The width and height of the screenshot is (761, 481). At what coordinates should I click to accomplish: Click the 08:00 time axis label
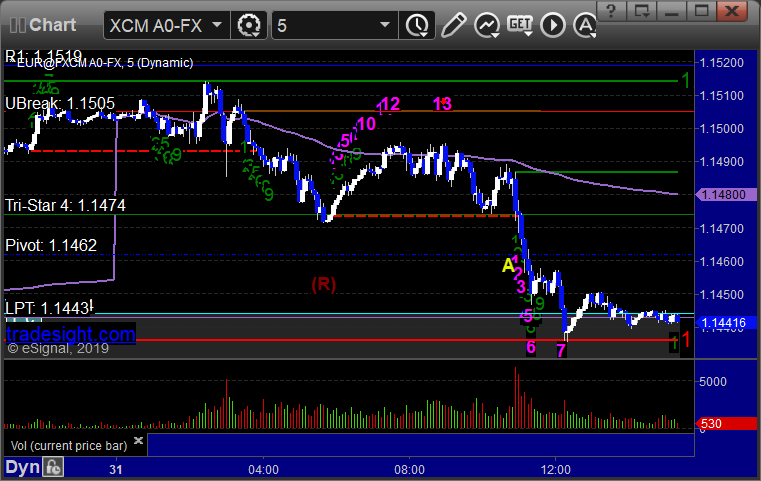409,470
